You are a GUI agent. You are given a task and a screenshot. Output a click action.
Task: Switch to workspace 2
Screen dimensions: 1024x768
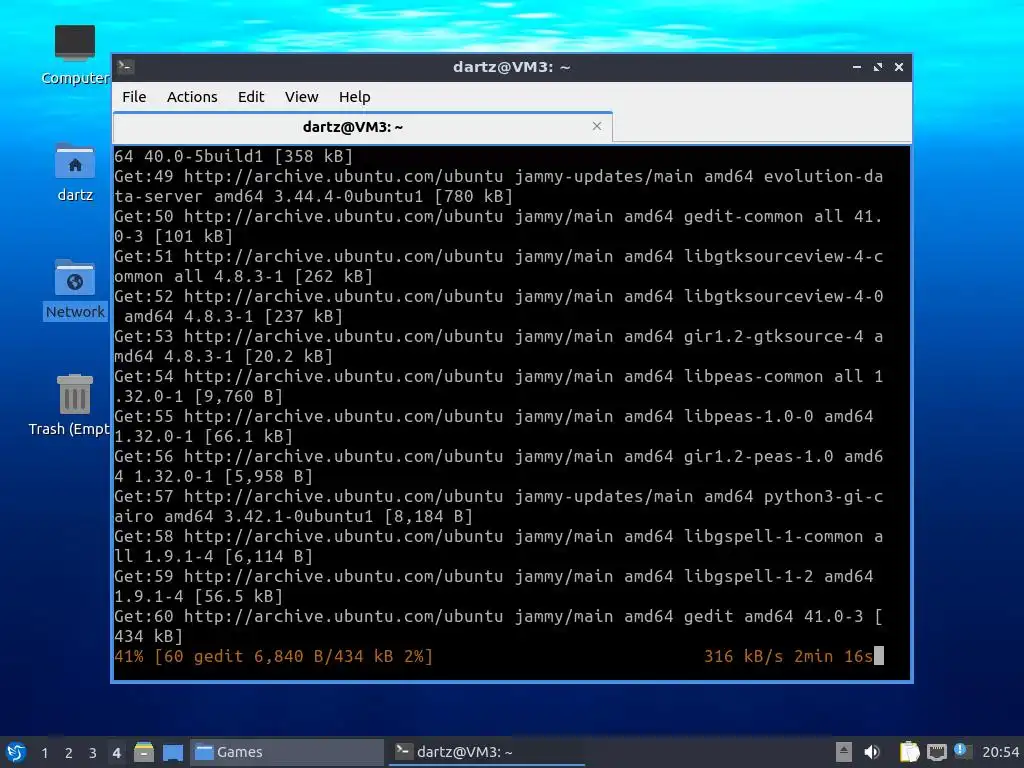tap(69, 753)
